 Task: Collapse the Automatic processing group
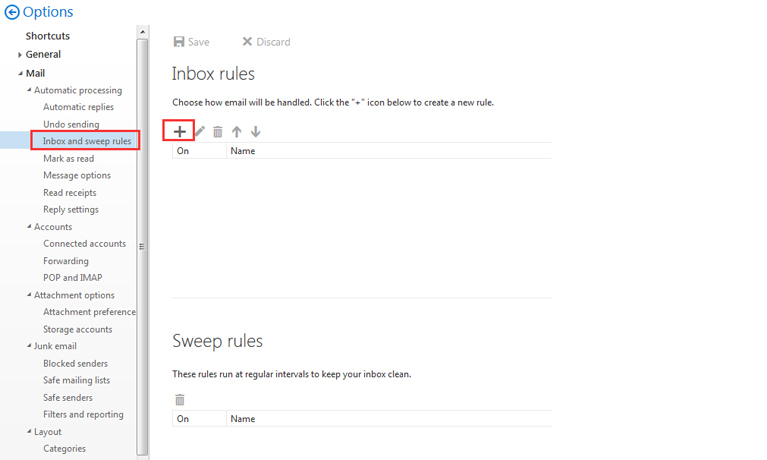[29, 90]
